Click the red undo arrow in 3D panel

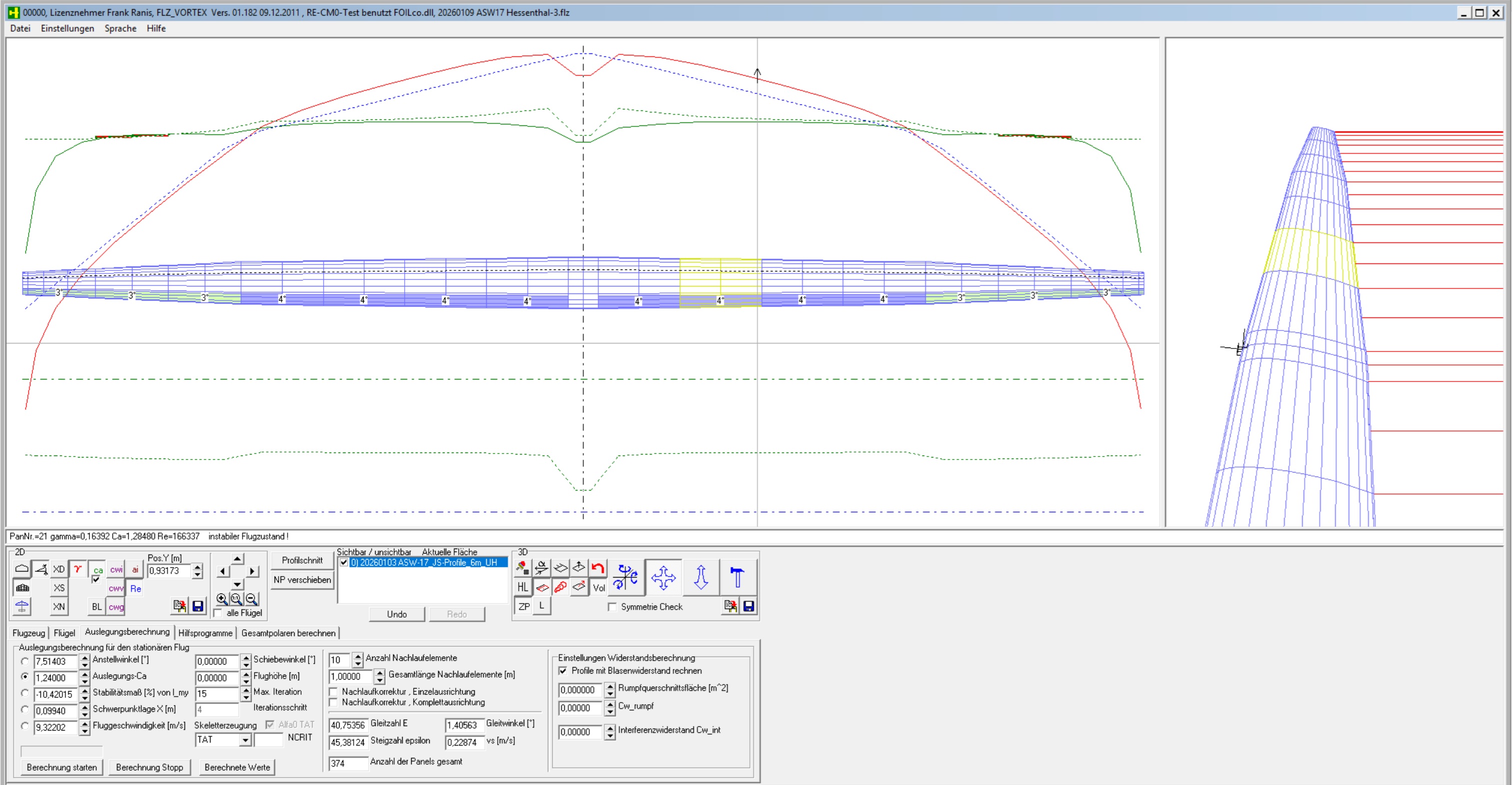[598, 568]
